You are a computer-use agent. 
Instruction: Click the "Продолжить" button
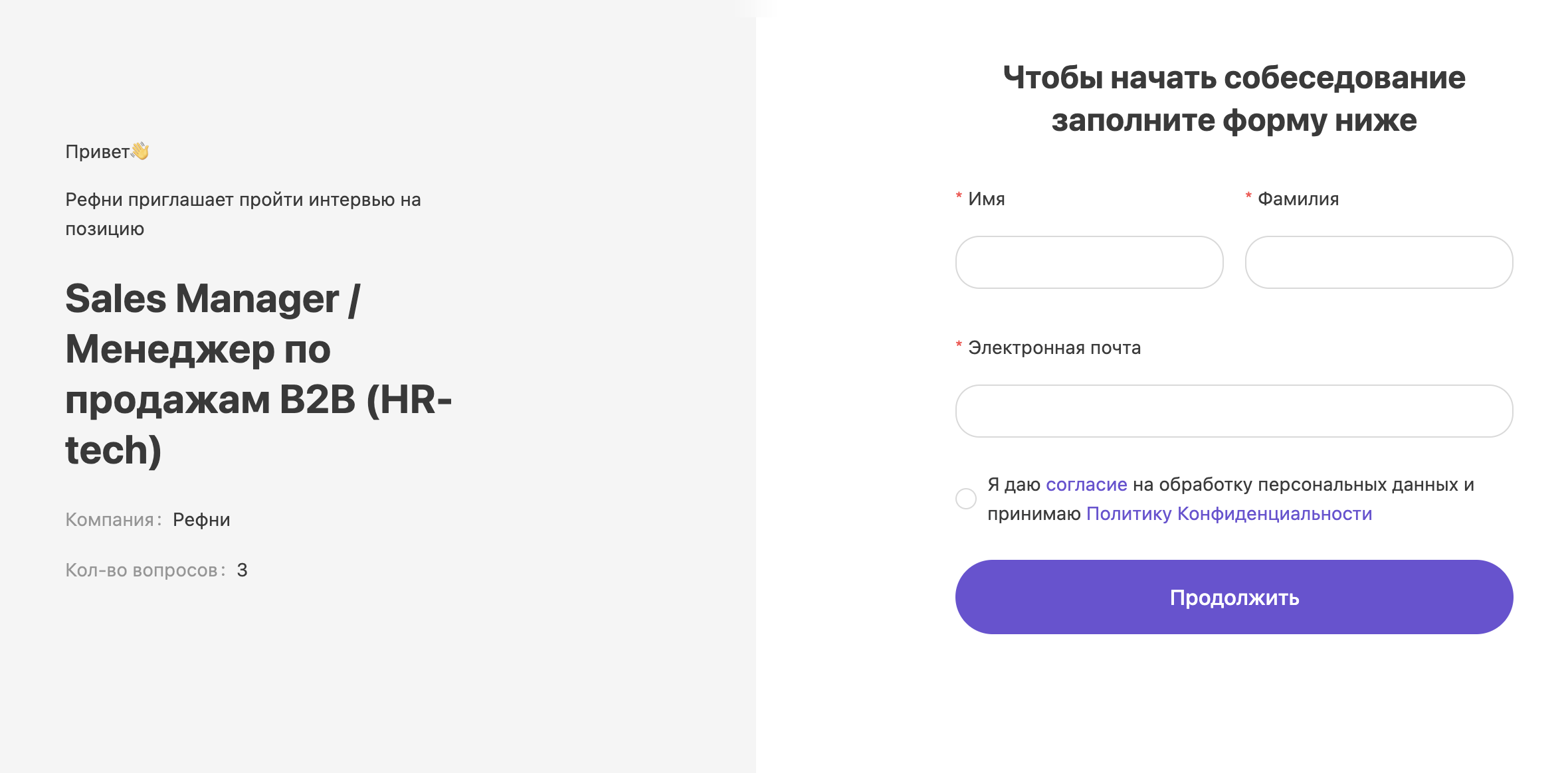pos(1234,597)
